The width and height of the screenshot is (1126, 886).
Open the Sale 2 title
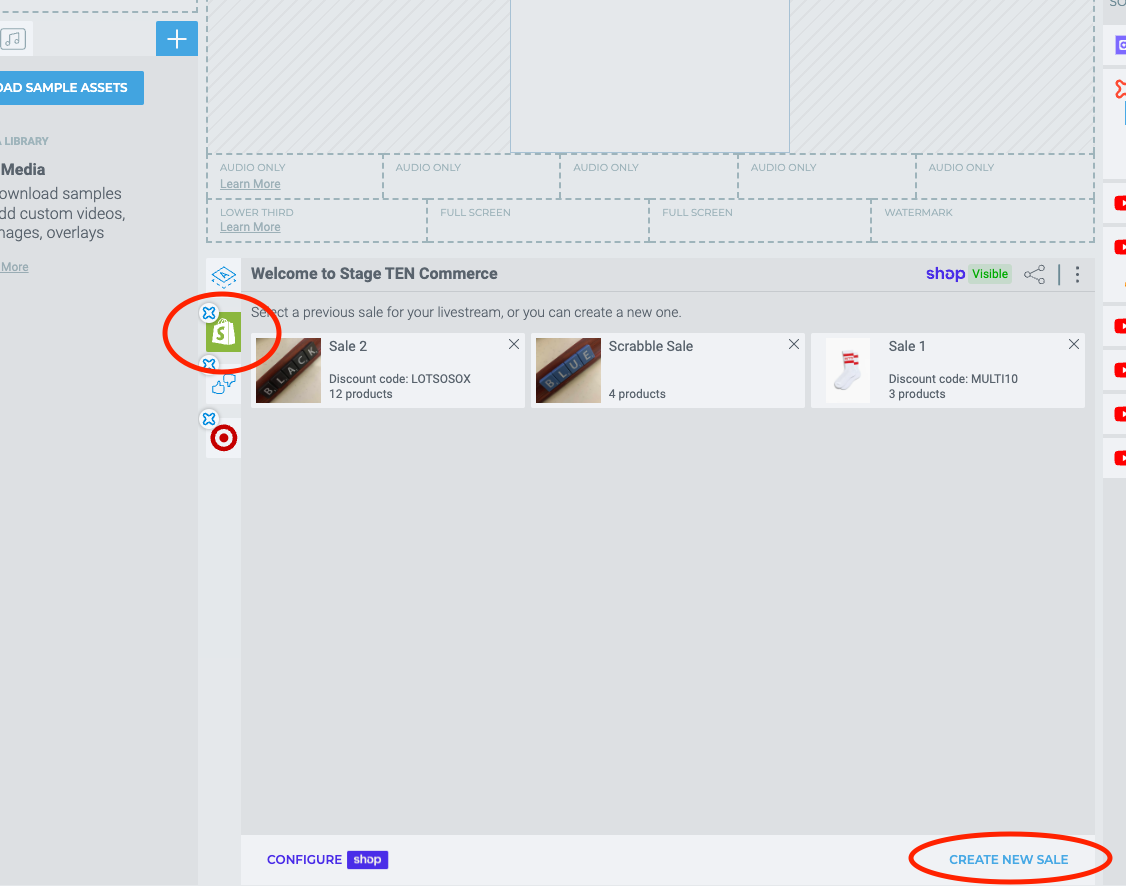point(348,346)
